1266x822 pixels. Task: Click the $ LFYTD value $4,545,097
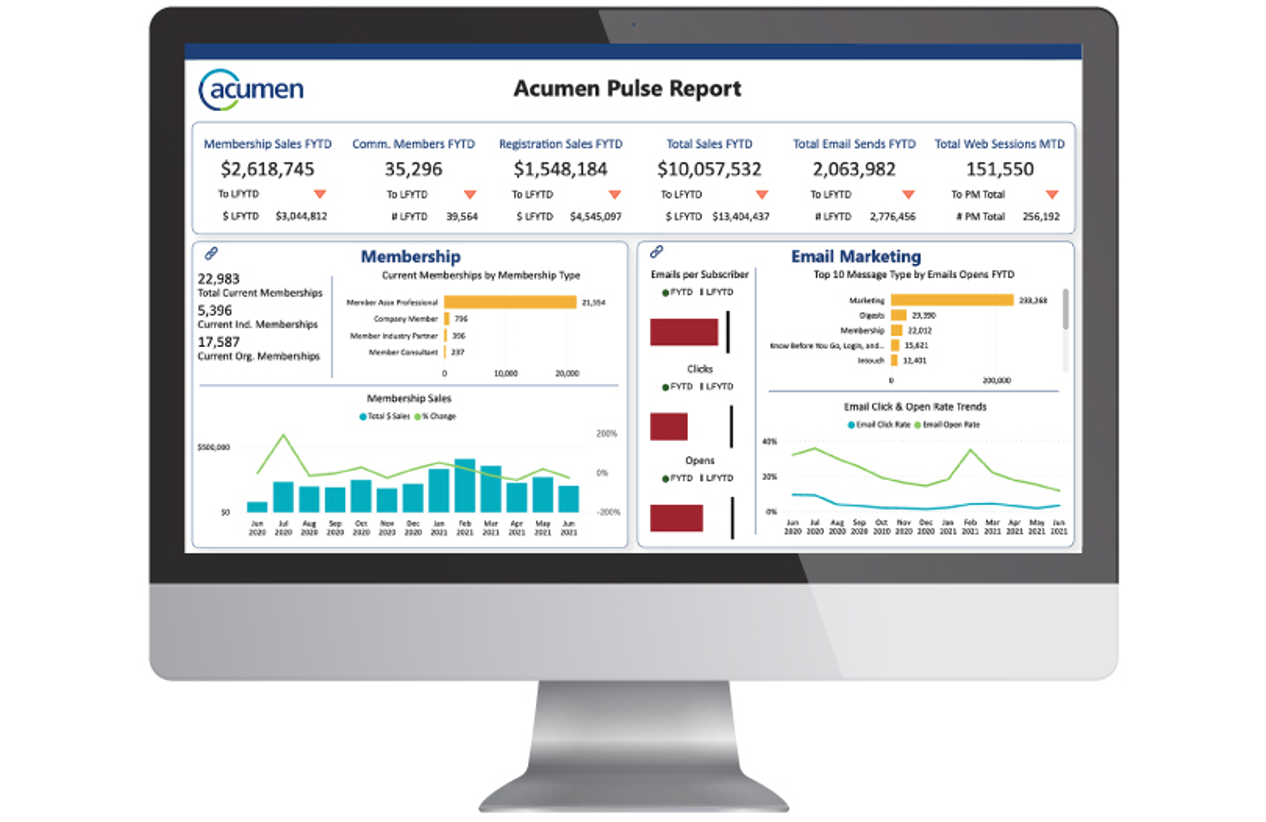point(596,216)
